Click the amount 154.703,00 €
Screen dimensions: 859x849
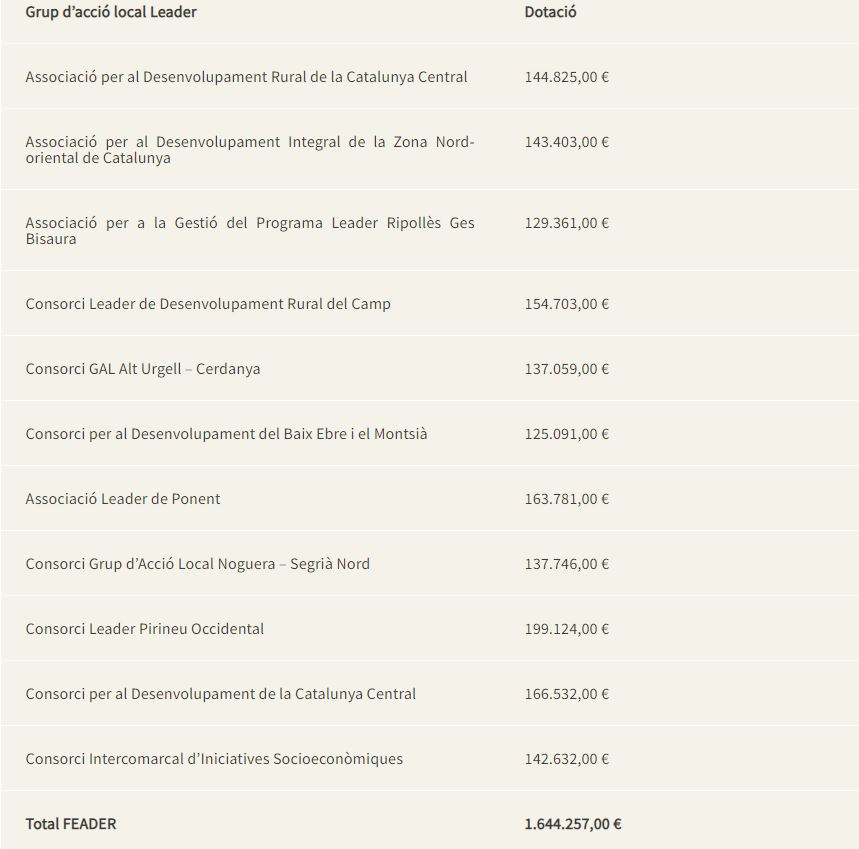(566, 304)
